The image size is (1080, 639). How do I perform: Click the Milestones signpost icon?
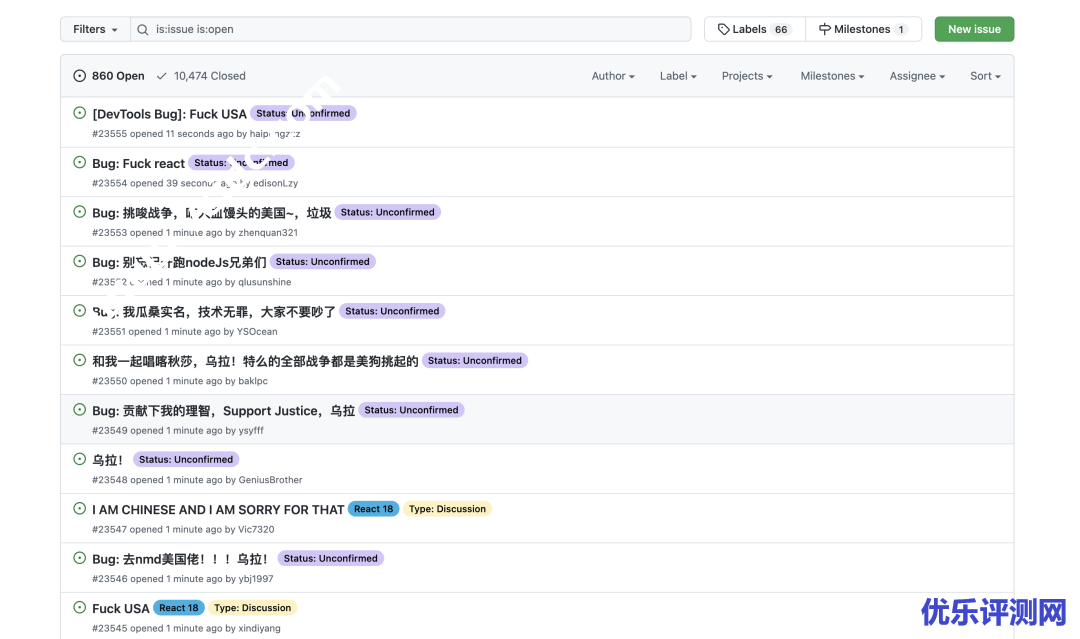[x=824, y=29]
